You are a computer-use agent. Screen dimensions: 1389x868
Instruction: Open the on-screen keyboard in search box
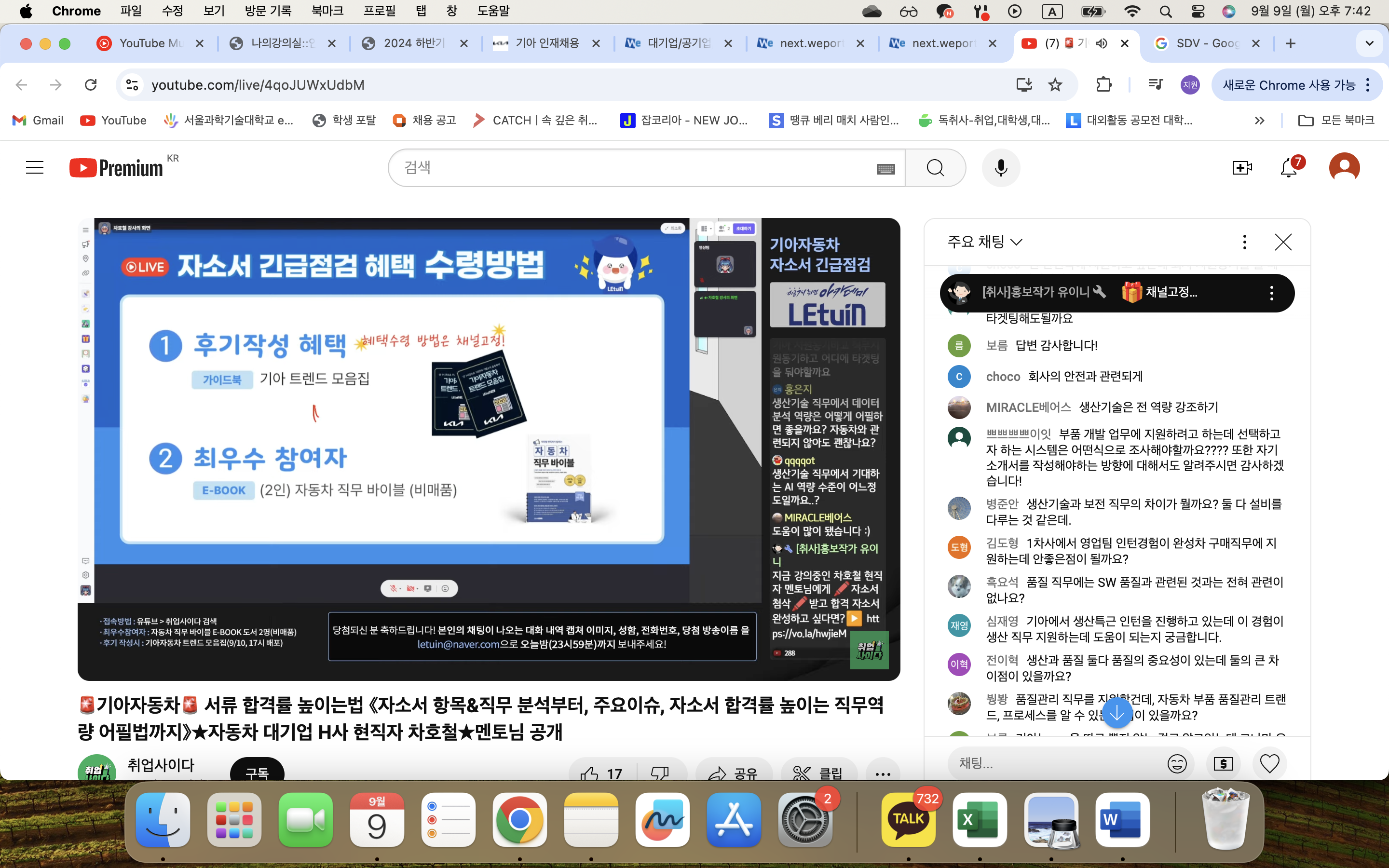click(x=885, y=168)
